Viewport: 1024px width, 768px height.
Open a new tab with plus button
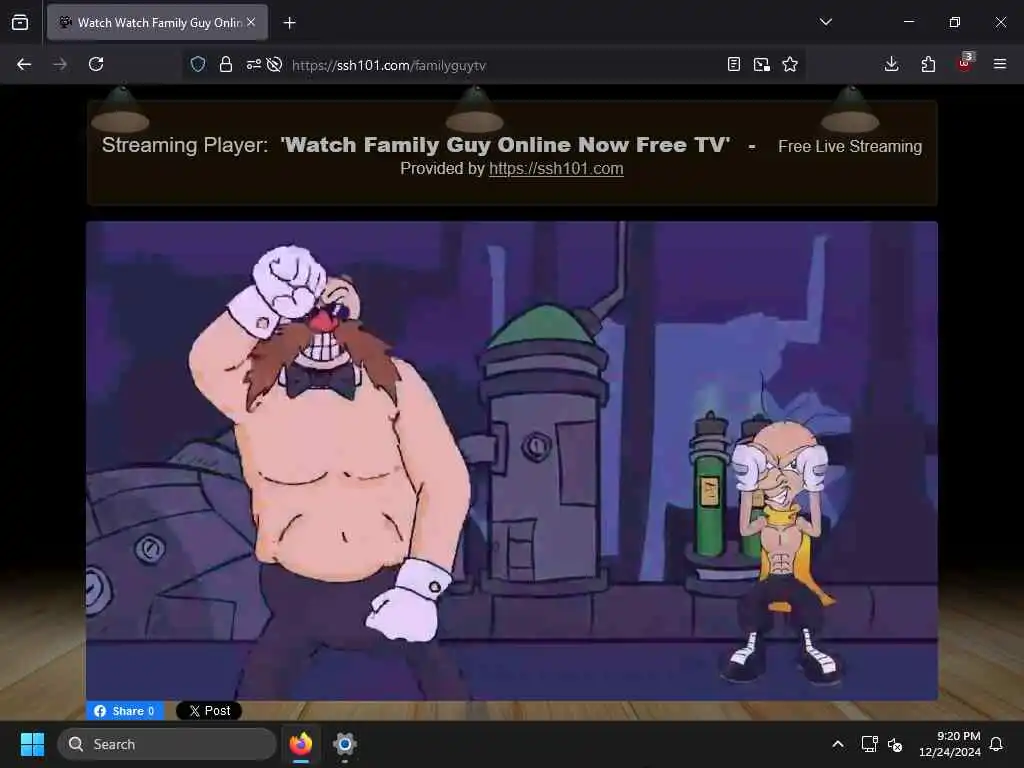289,23
